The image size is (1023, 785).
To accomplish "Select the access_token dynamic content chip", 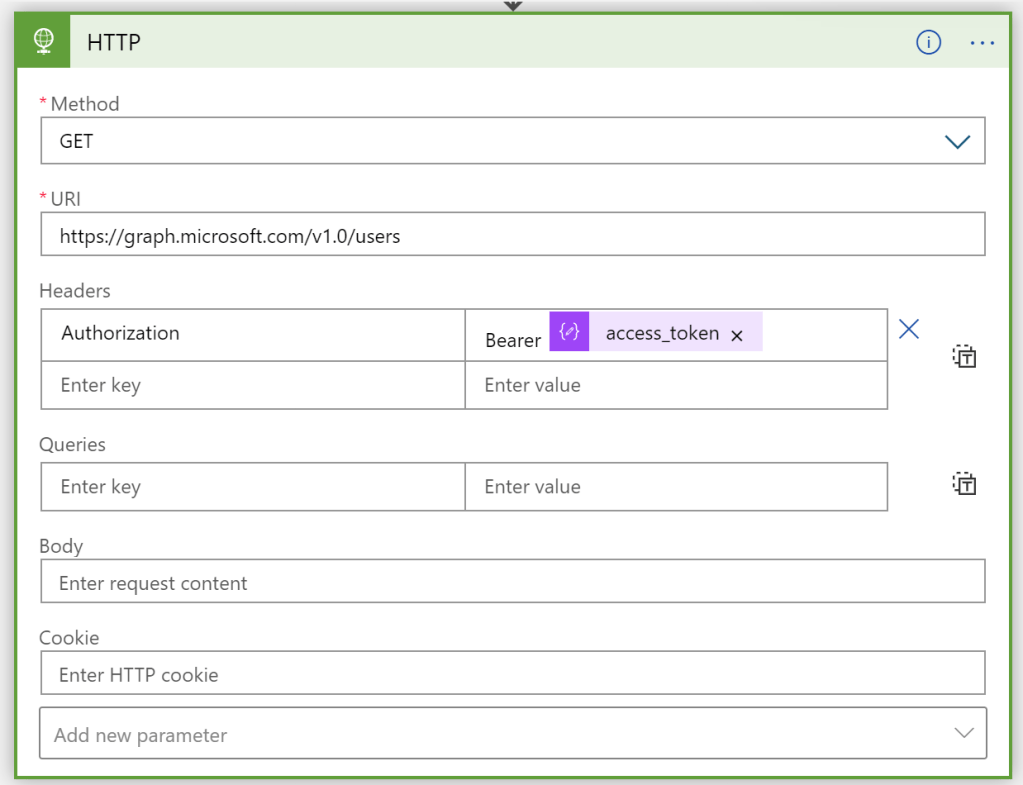I will (x=662, y=334).
